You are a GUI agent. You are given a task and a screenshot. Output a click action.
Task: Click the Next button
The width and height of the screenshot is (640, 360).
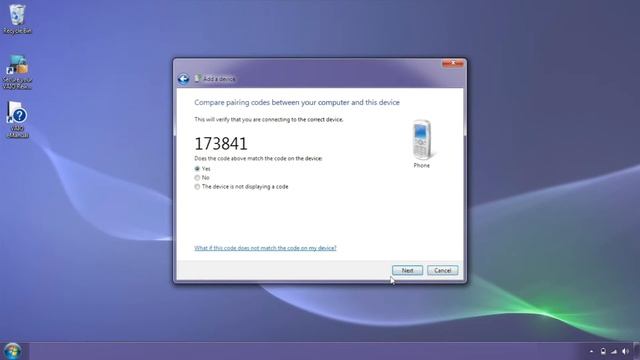coord(407,270)
